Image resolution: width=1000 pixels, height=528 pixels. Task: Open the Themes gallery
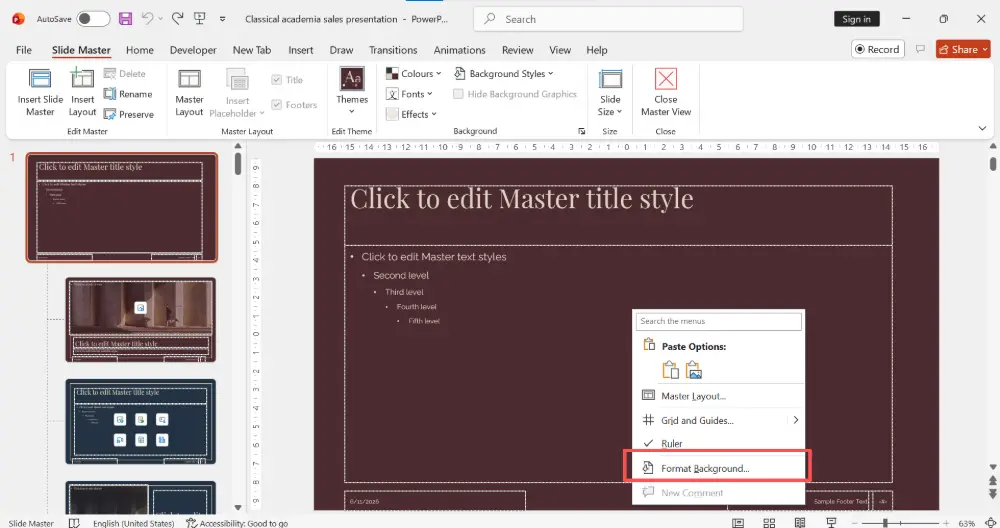click(x=352, y=92)
